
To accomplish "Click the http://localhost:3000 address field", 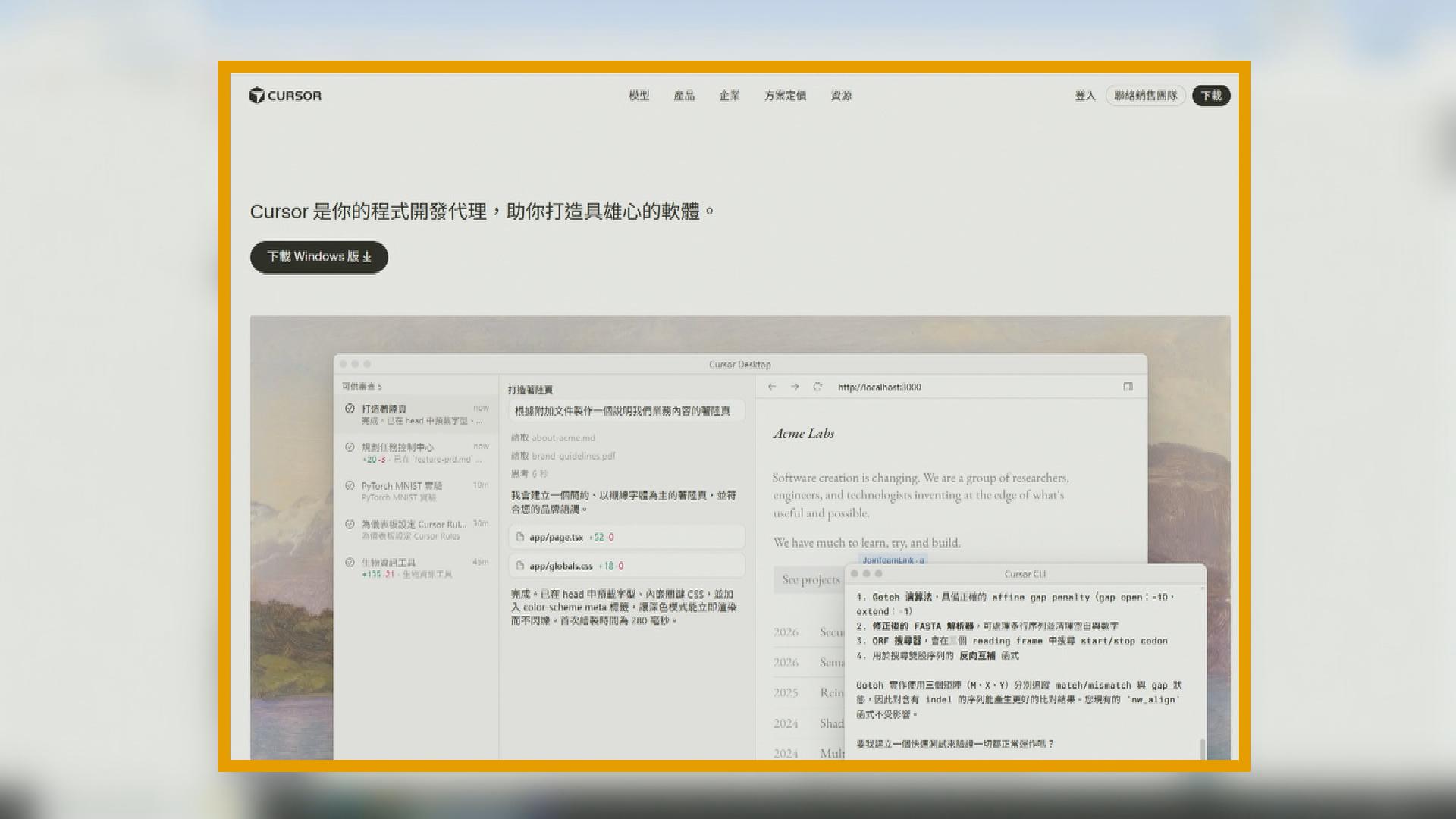I will click(x=880, y=387).
